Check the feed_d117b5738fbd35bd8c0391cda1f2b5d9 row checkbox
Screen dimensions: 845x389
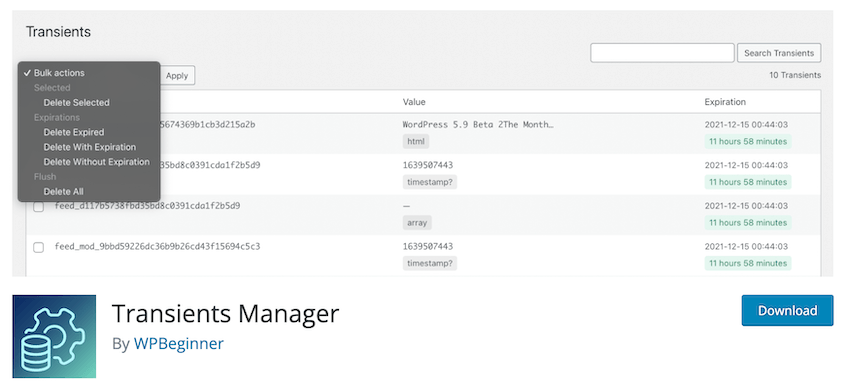(x=39, y=207)
